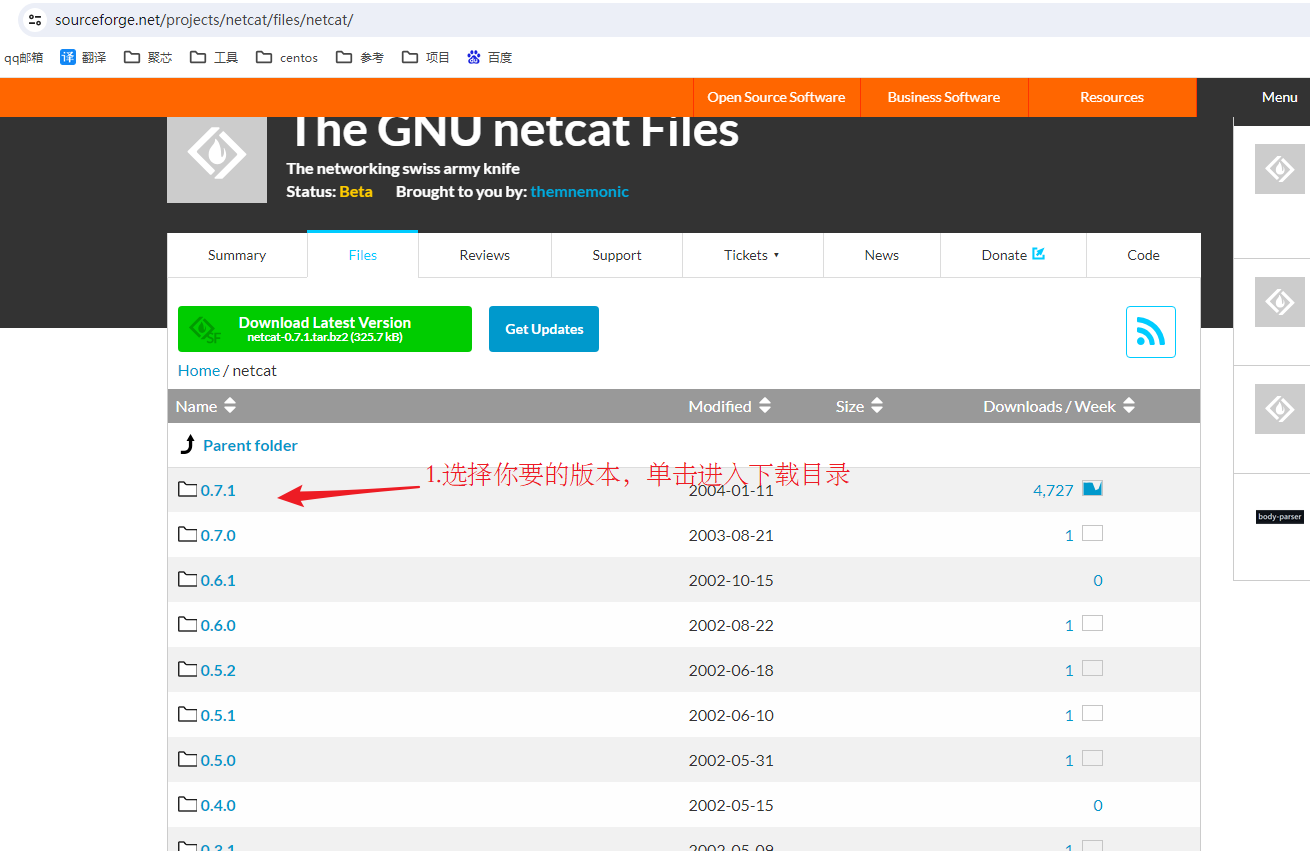Viewport: 1310px width, 851px height.
Task: Expand the Tickets dropdown tab
Action: point(752,255)
